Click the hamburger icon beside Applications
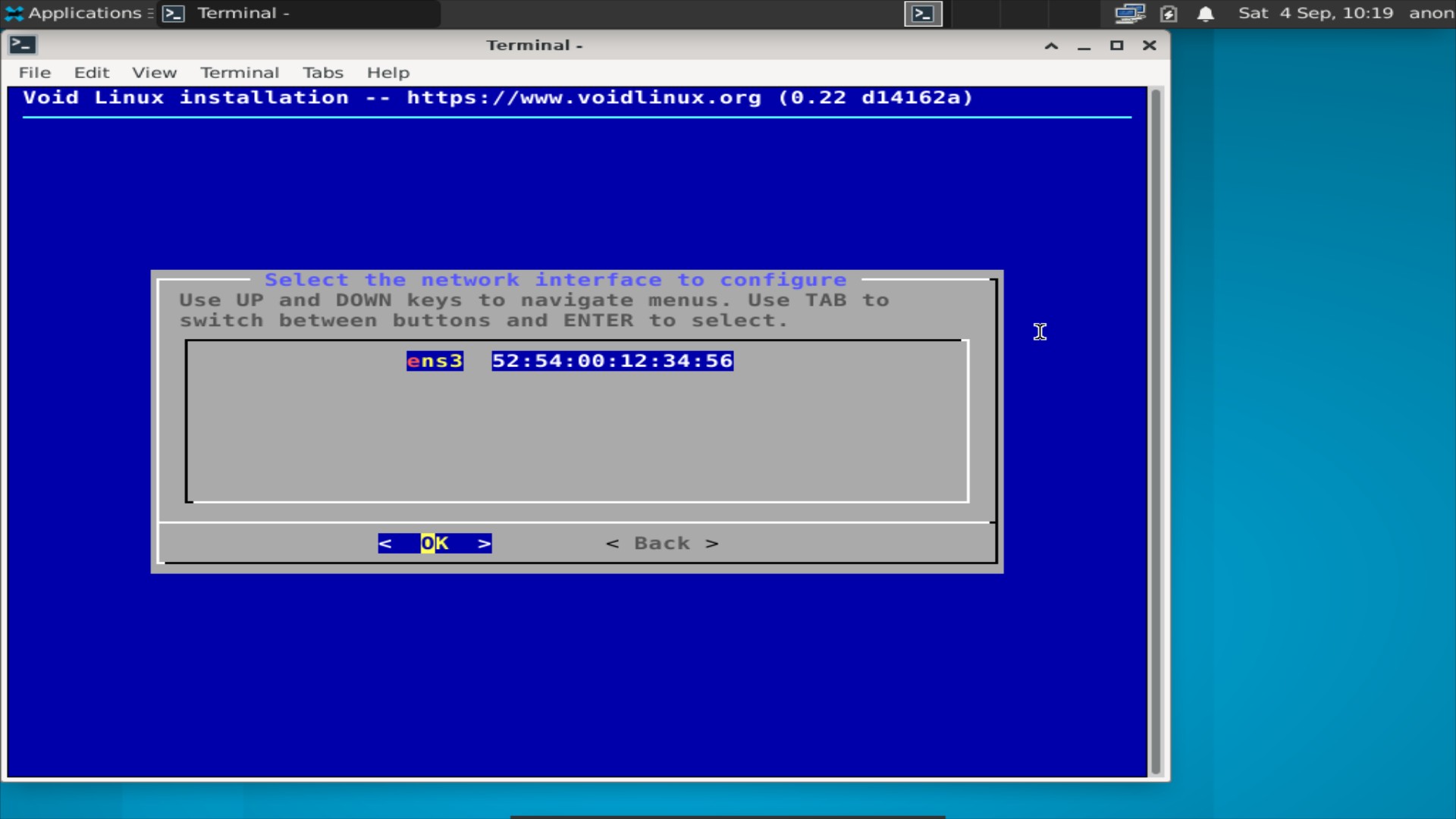 coord(150,13)
